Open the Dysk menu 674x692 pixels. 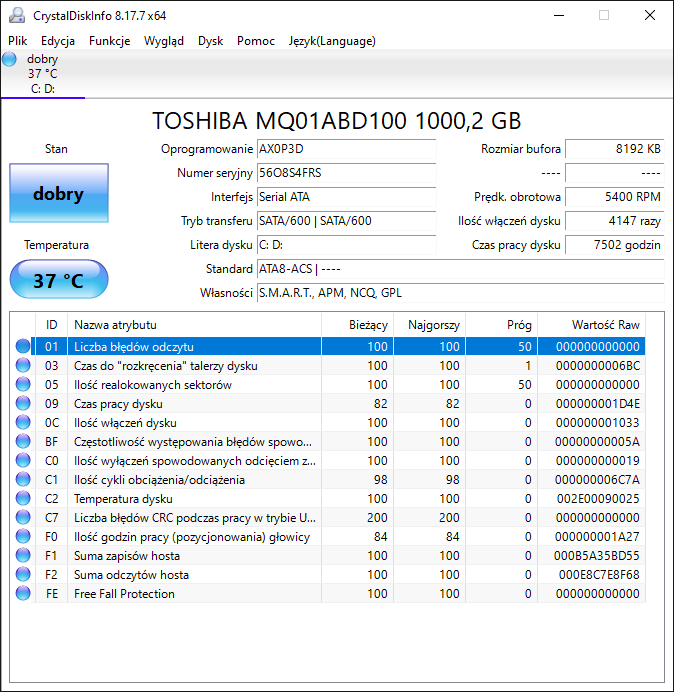click(211, 41)
